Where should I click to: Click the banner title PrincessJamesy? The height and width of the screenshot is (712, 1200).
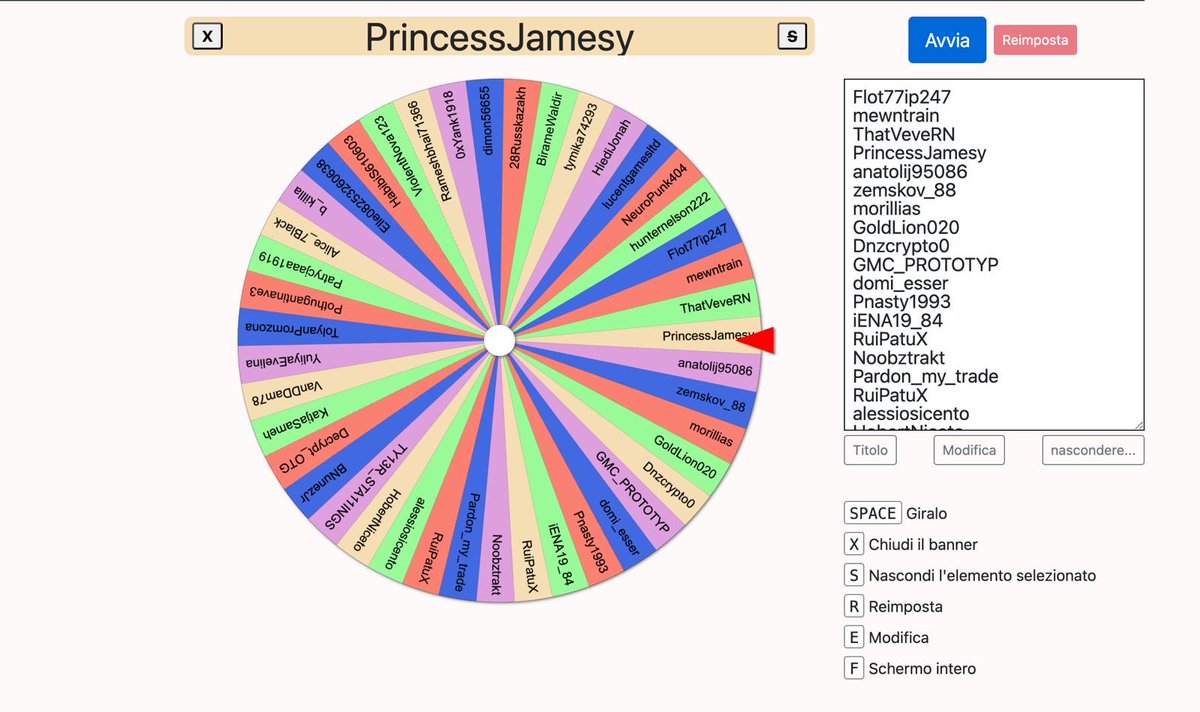[498, 36]
